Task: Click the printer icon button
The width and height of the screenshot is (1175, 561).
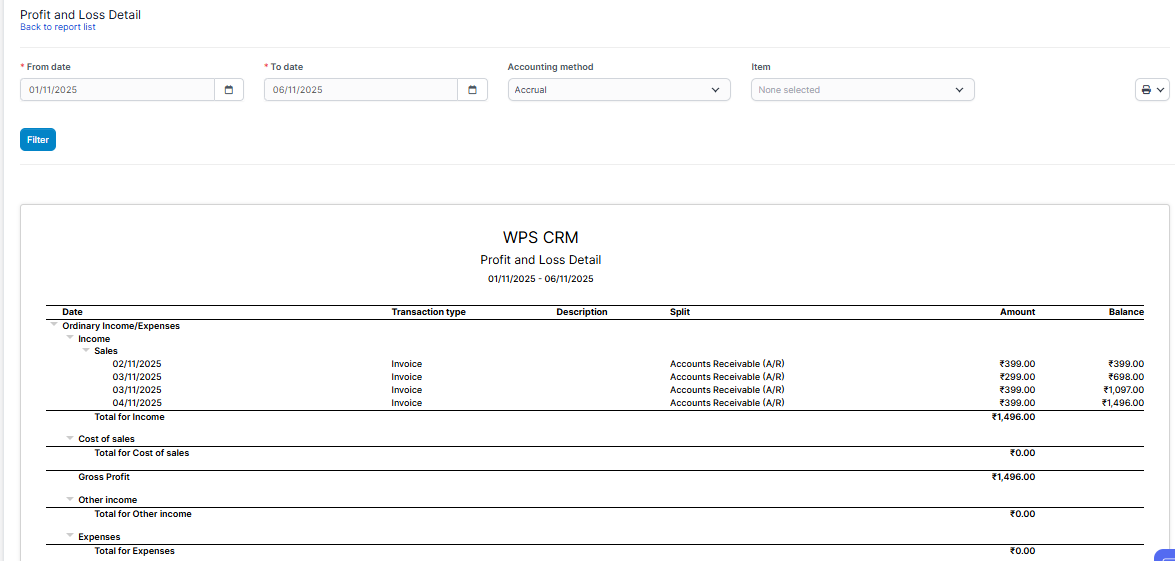Action: [x=1152, y=90]
